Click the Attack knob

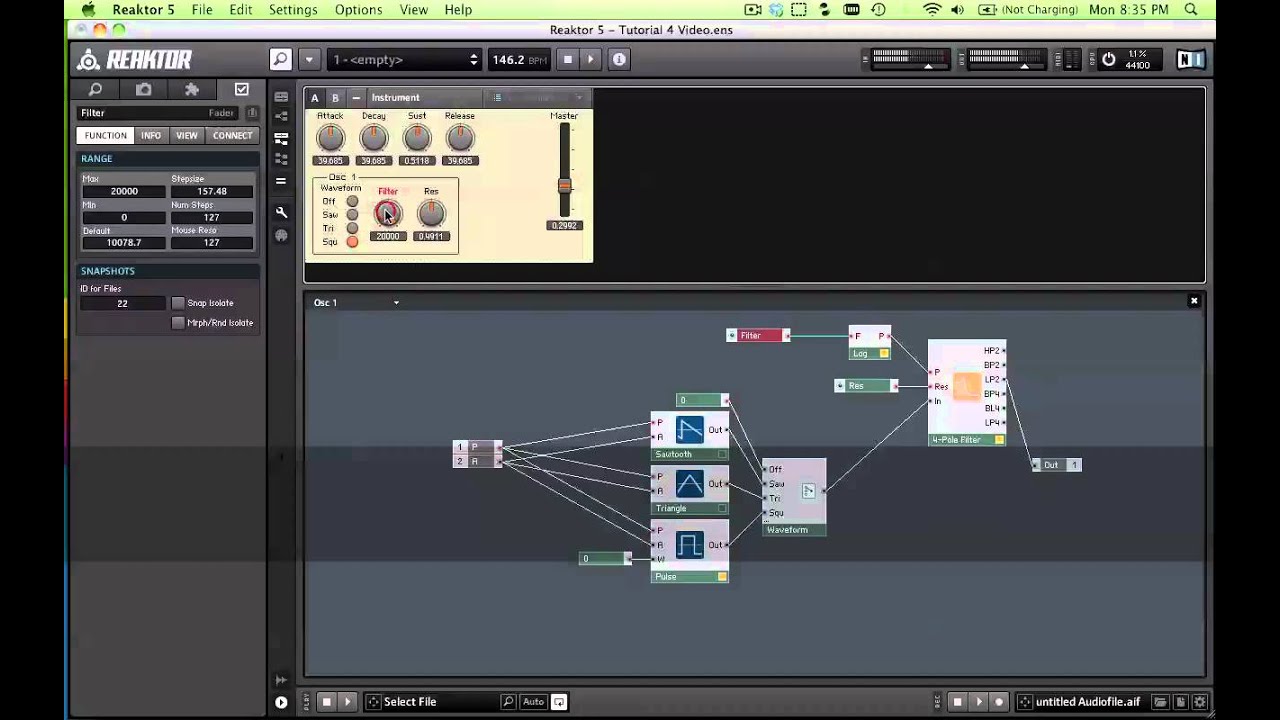(330, 138)
